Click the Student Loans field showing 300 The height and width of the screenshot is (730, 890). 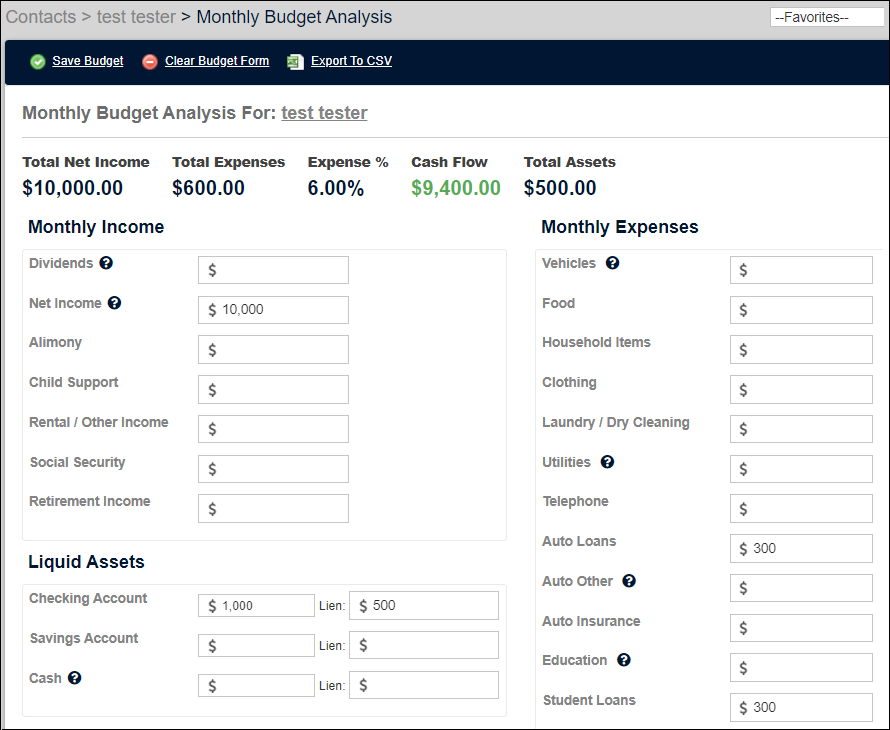[801, 707]
